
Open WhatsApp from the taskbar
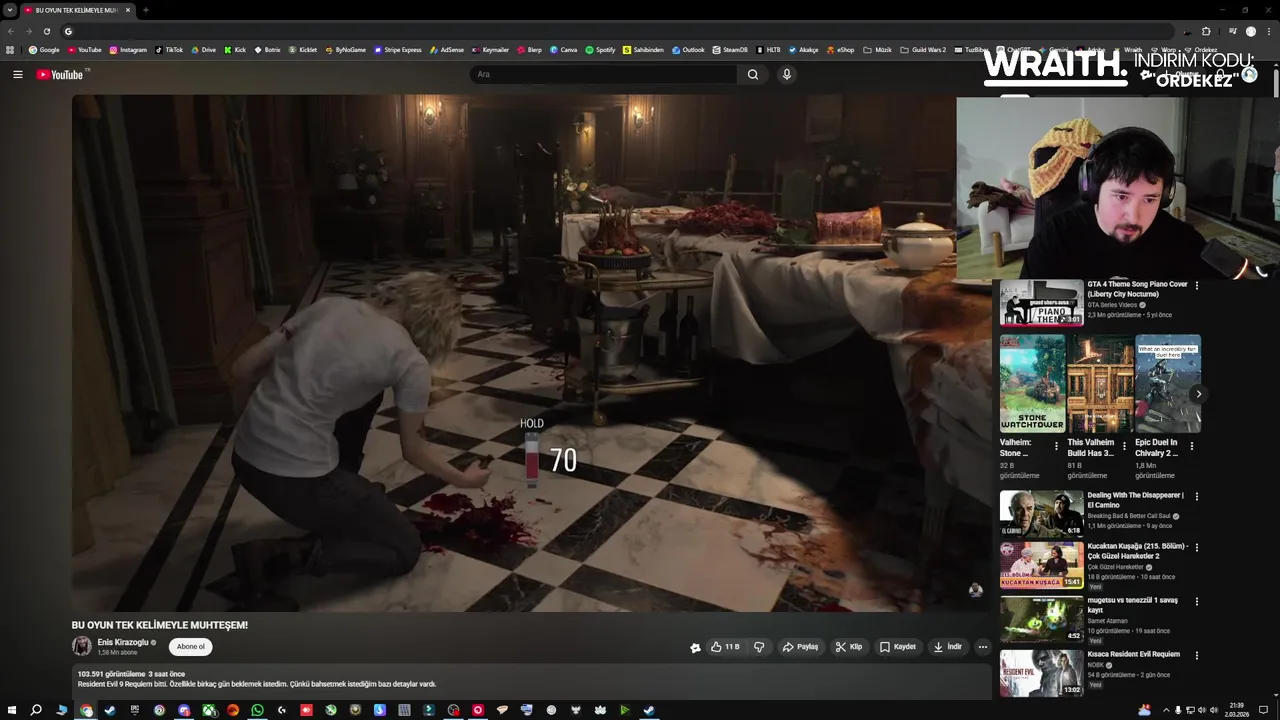click(x=257, y=710)
